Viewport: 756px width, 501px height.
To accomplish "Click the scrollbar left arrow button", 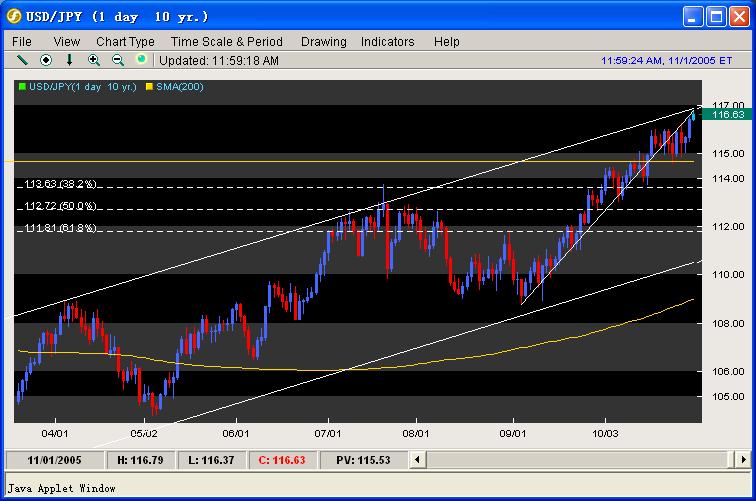I will [418, 460].
